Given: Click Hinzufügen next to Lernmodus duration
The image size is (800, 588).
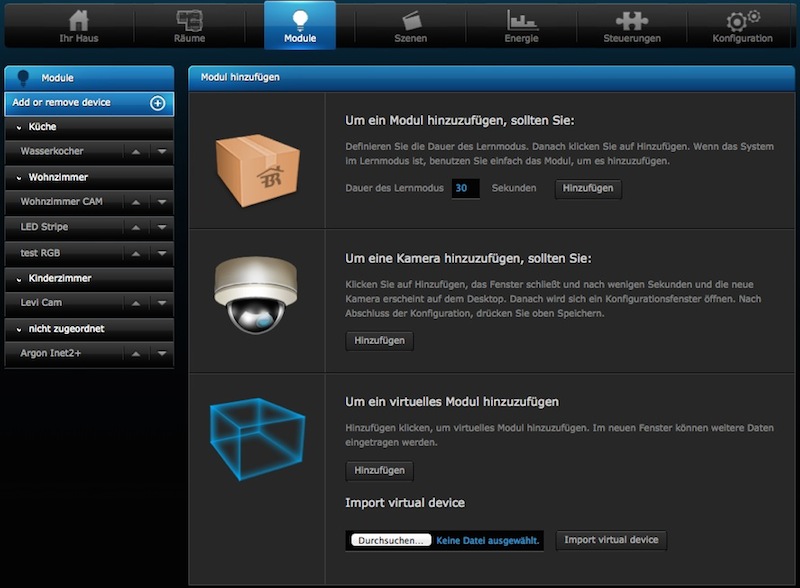Looking at the screenshot, I should point(588,188).
